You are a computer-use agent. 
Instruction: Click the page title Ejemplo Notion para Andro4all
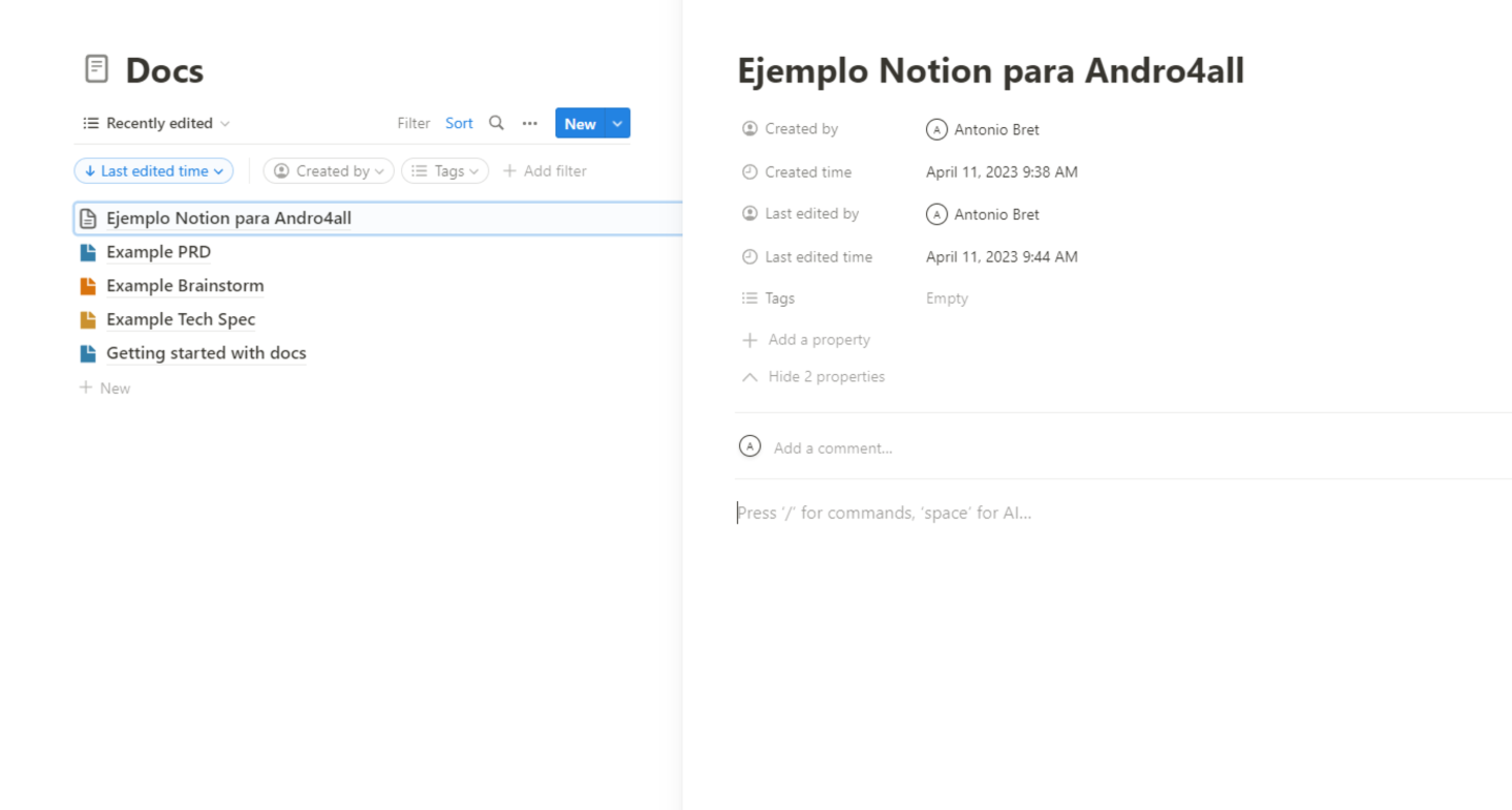(x=990, y=71)
